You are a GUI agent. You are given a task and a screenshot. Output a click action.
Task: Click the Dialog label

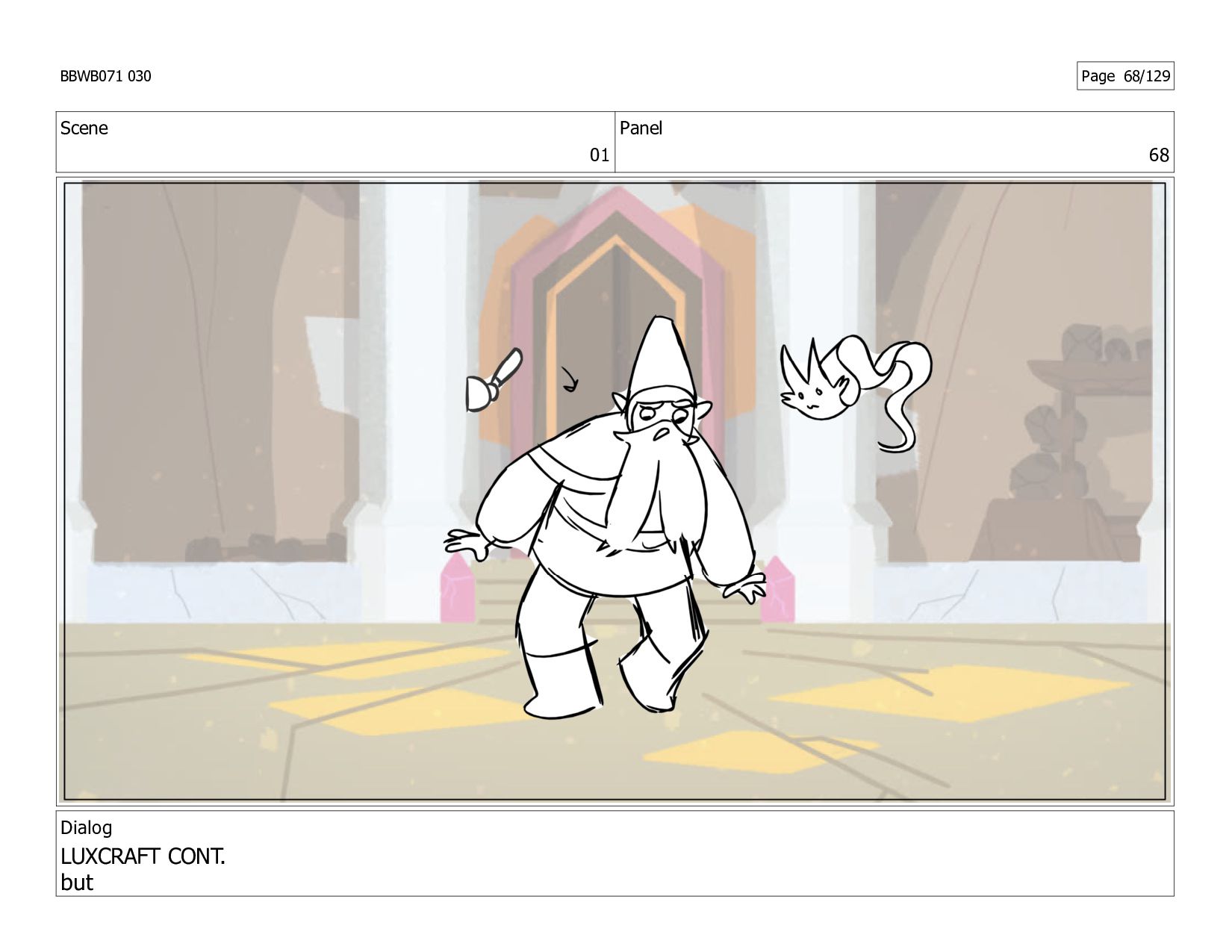point(86,827)
